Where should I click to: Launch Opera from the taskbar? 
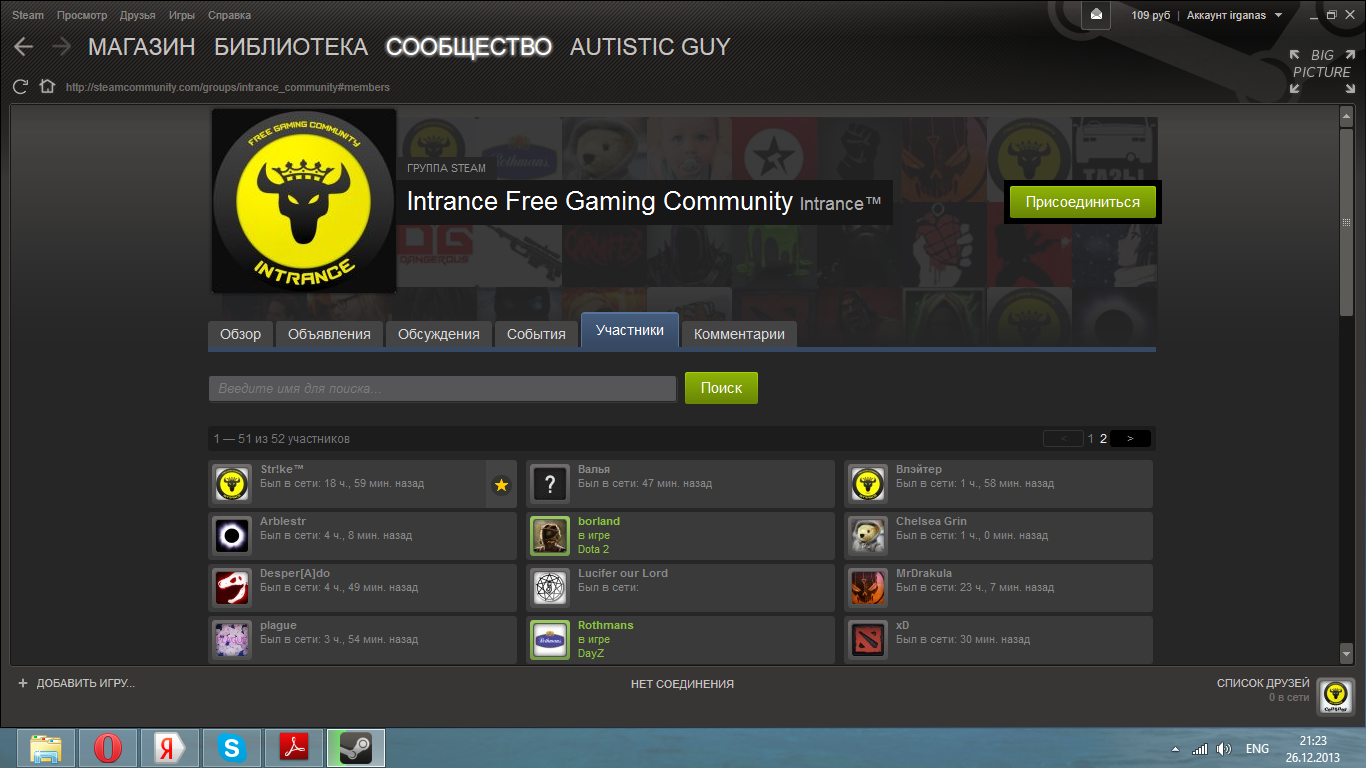click(108, 747)
